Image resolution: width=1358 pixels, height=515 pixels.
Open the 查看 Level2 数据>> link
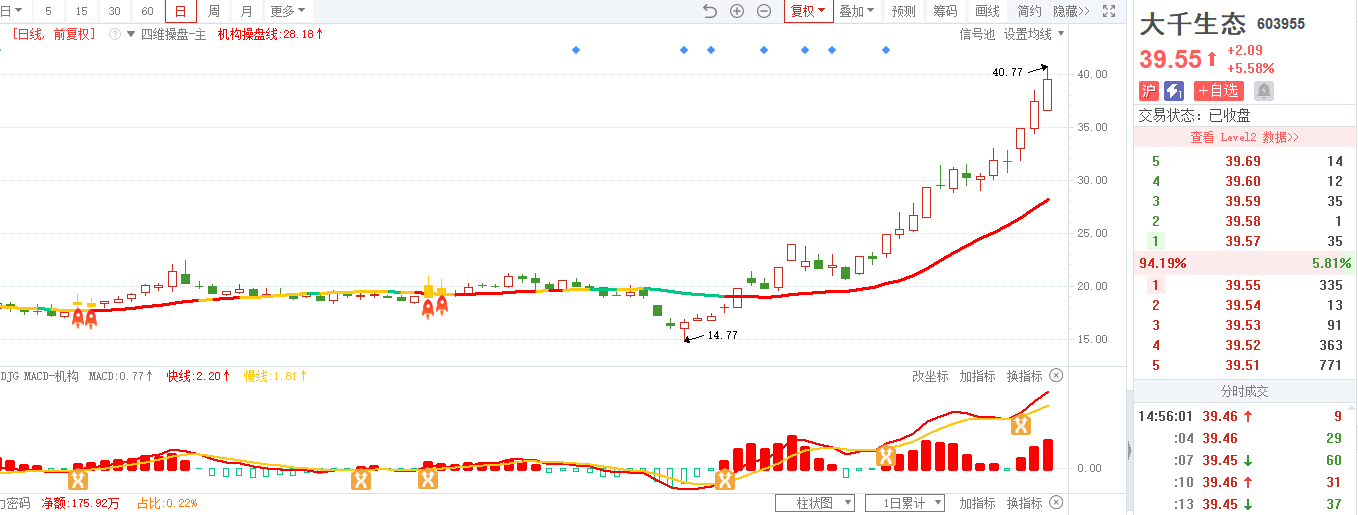(1244, 137)
